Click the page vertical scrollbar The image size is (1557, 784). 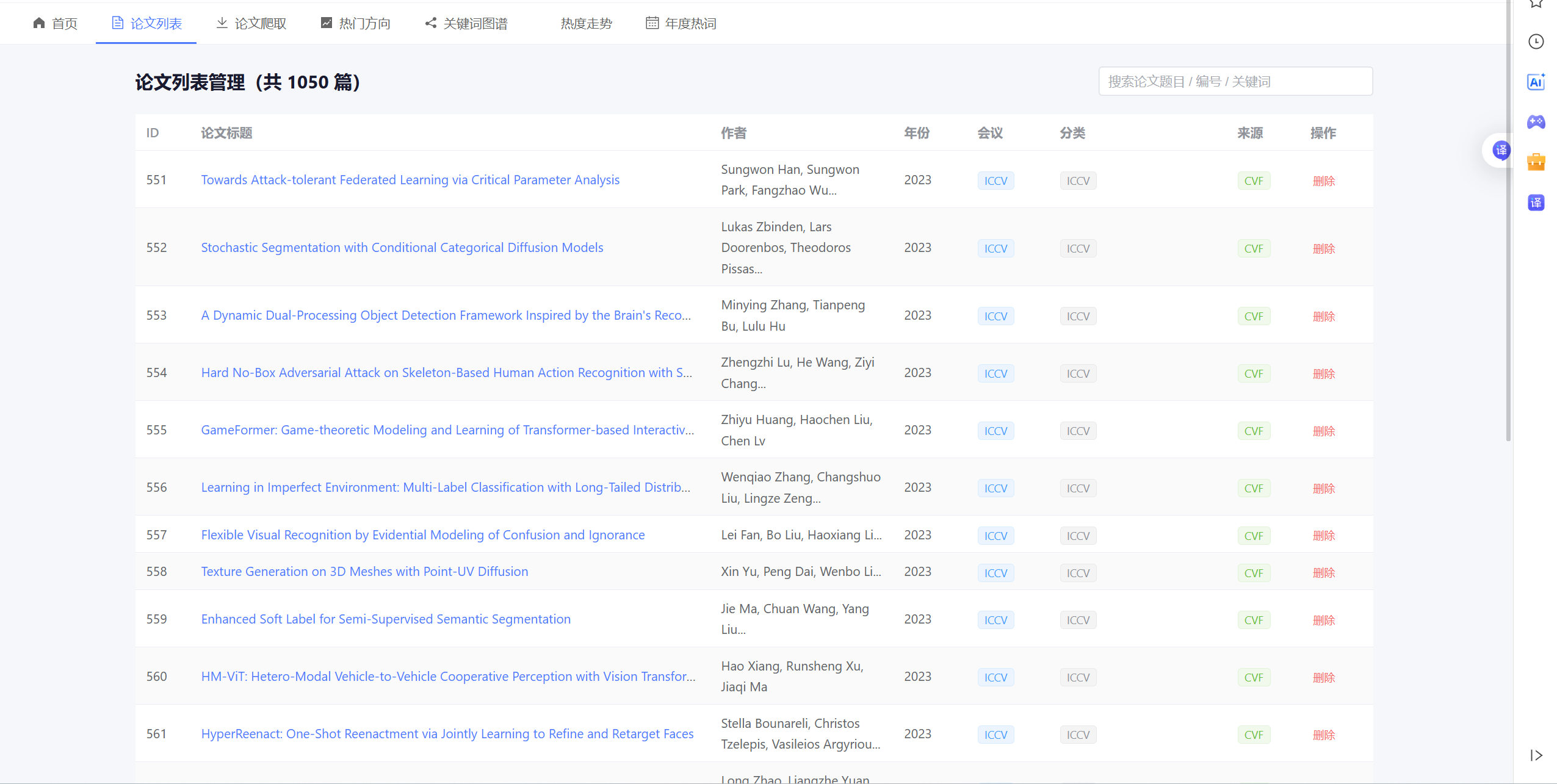pos(1508,220)
